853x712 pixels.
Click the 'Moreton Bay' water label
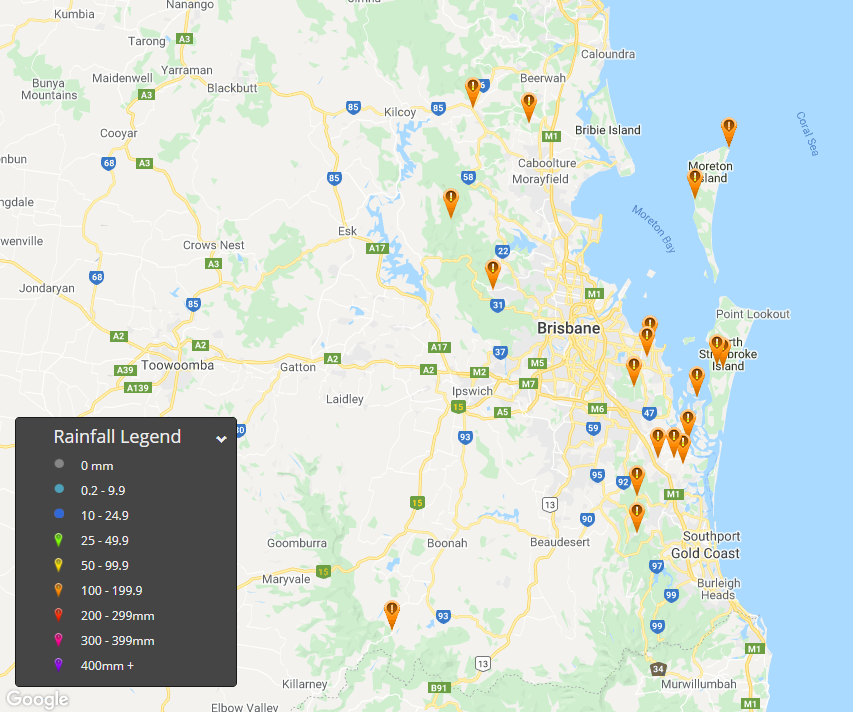(653, 228)
